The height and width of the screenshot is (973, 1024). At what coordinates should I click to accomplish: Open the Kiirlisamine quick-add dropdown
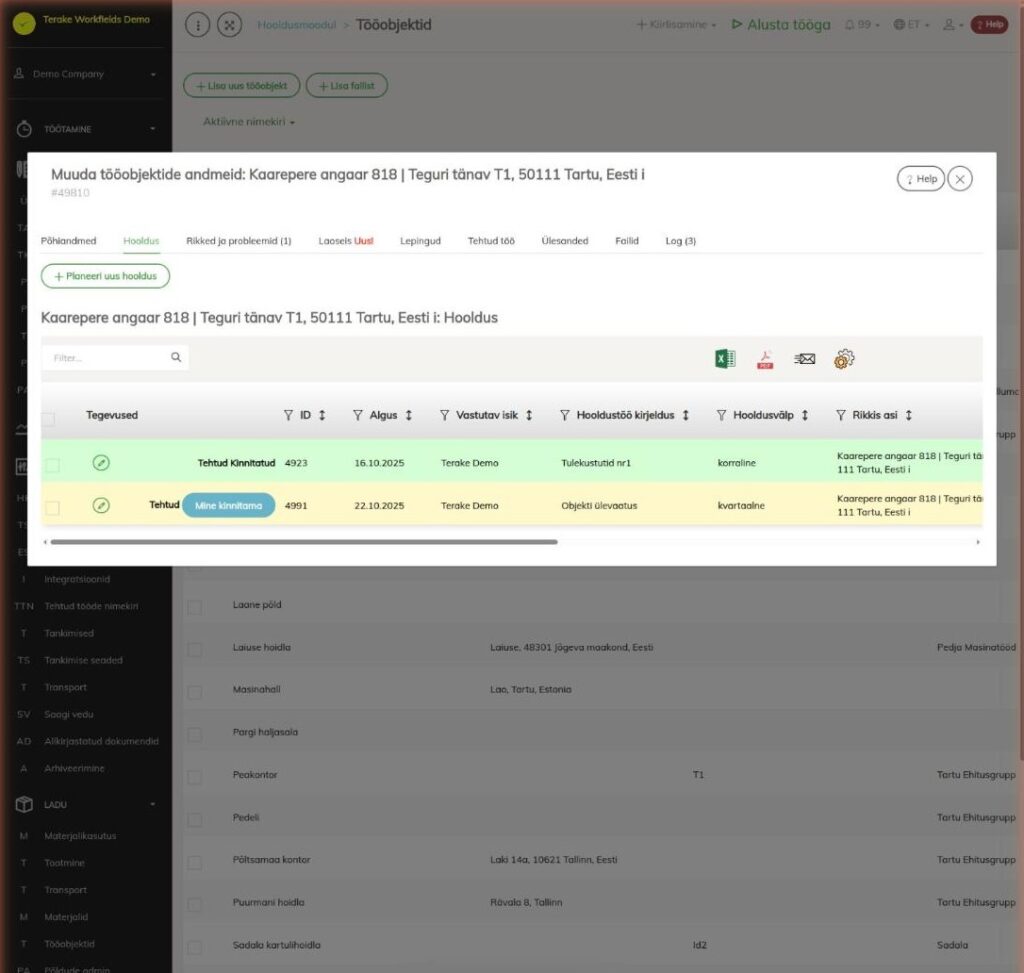[x=677, y=24]
